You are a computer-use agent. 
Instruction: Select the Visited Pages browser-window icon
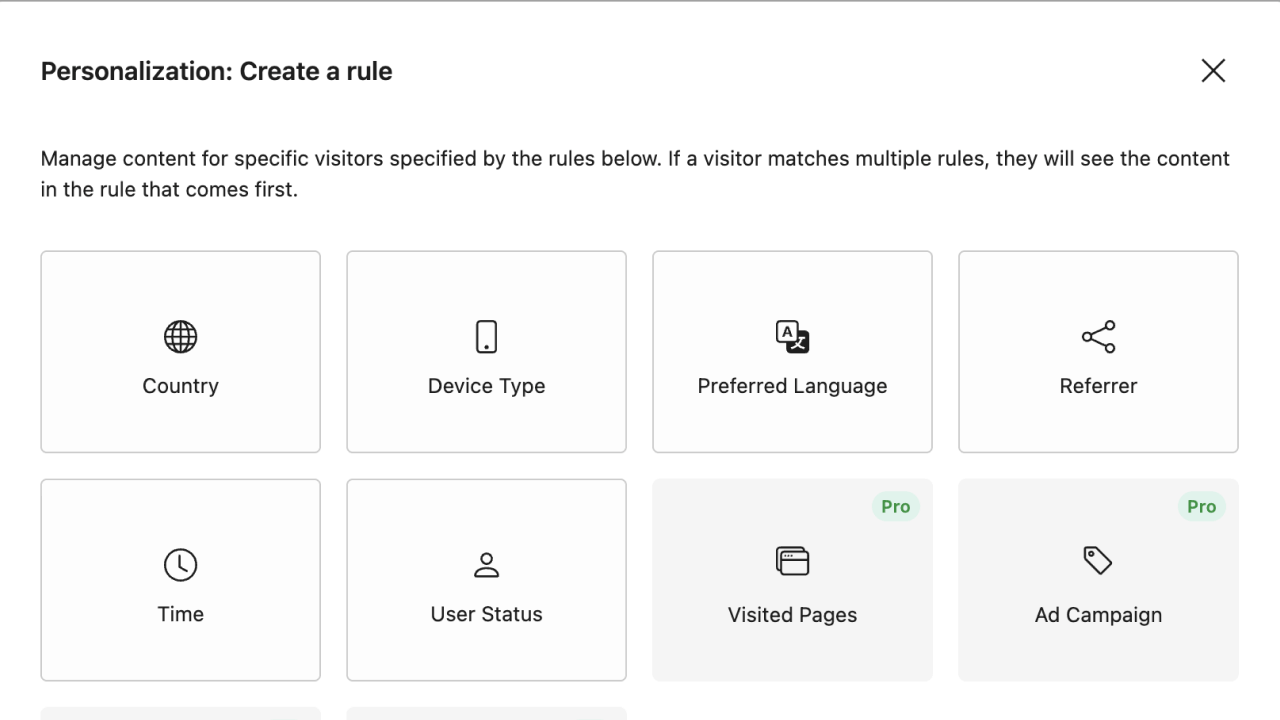[x=792, y=560]
